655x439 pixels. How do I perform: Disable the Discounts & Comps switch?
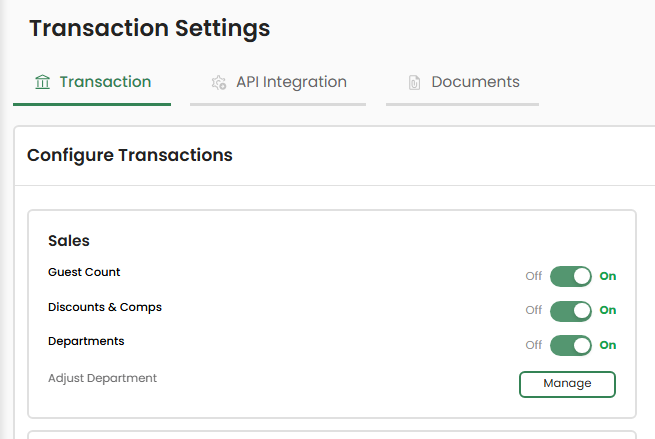point(571,310)
